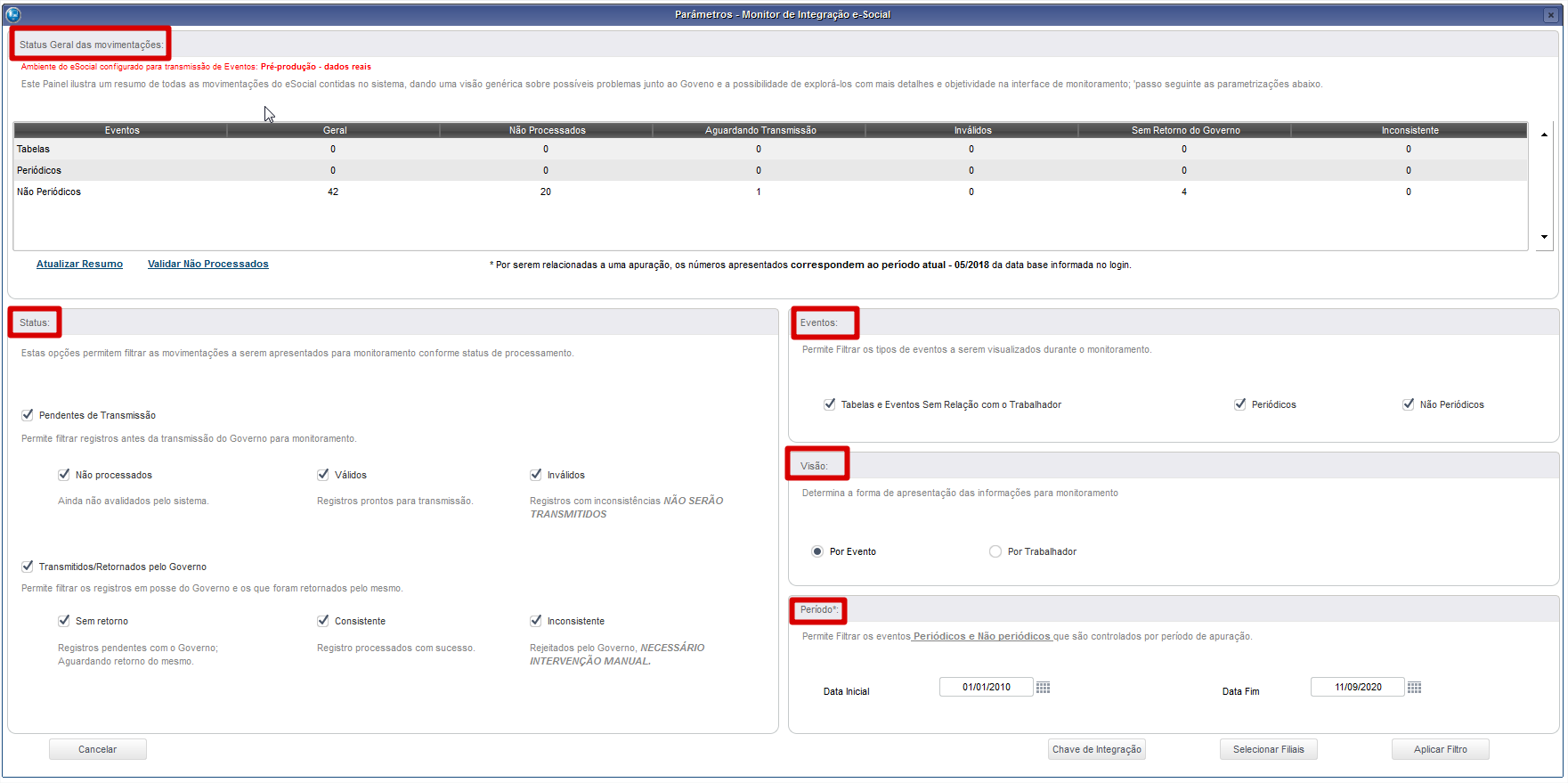Sort by the Eventos column header
Image resolution: width=1568 pixels, height=783 pixels.
click(121, 130)
